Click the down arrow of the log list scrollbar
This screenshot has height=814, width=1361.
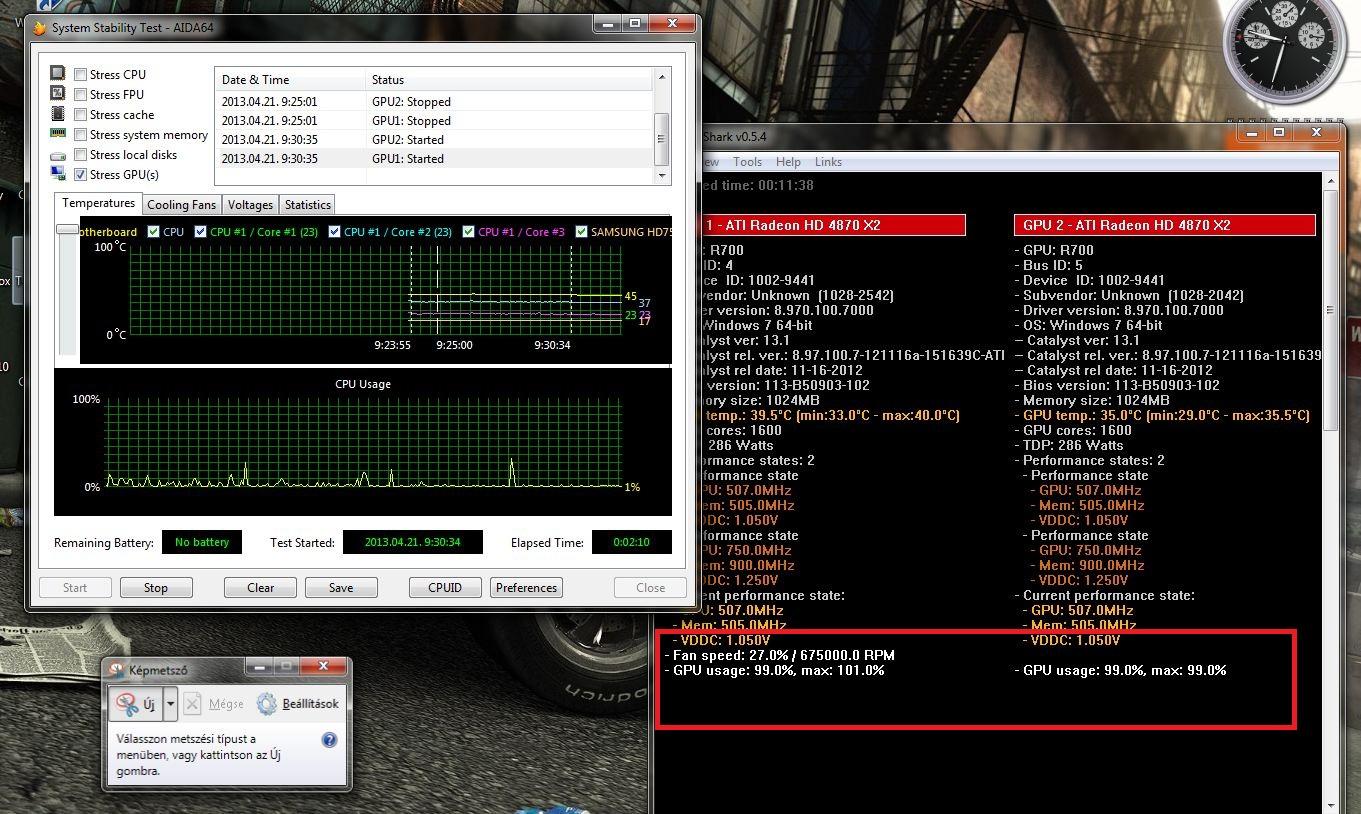tap(661, 175)
